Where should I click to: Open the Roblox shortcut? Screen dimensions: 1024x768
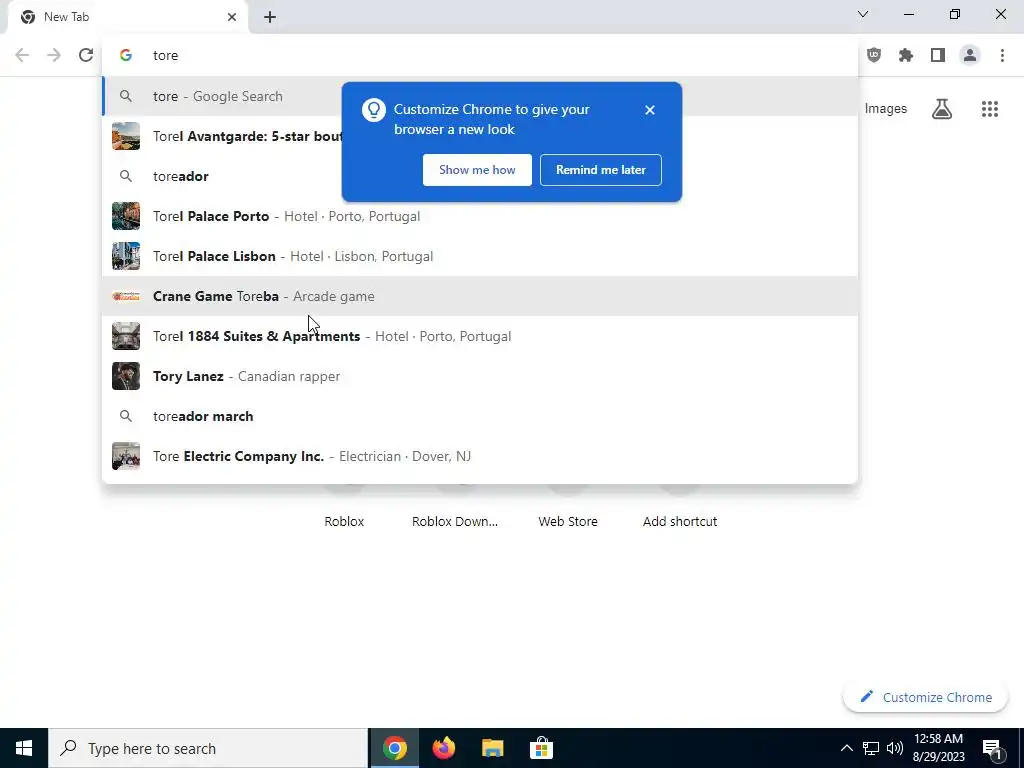[344, 521]
